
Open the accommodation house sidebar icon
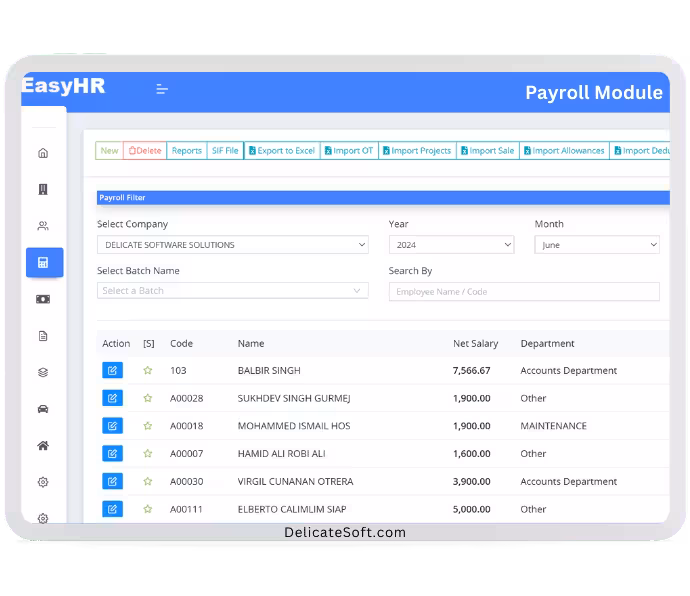43,445
